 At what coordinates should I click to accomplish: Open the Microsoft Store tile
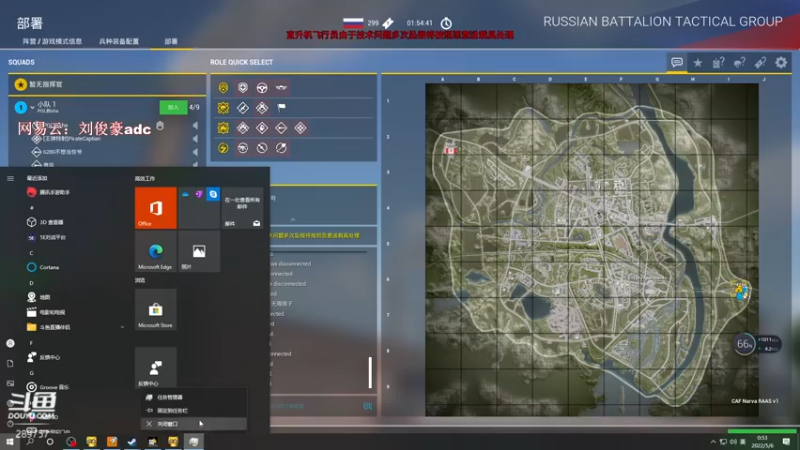click(x=156, y=310)
